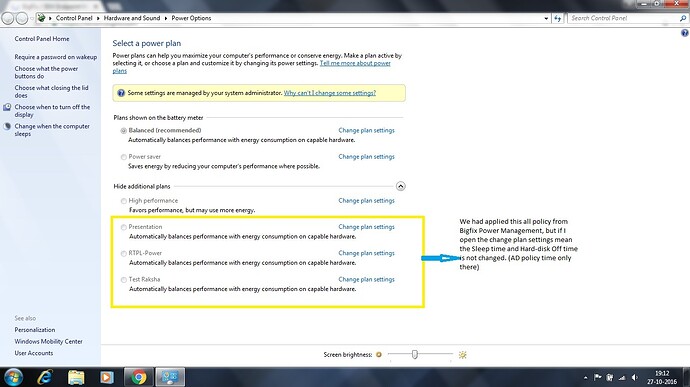The width and height of the screenshot is (690, 387).
Task: Open Choose what the power buttons do
Action: tap(46, 72)
